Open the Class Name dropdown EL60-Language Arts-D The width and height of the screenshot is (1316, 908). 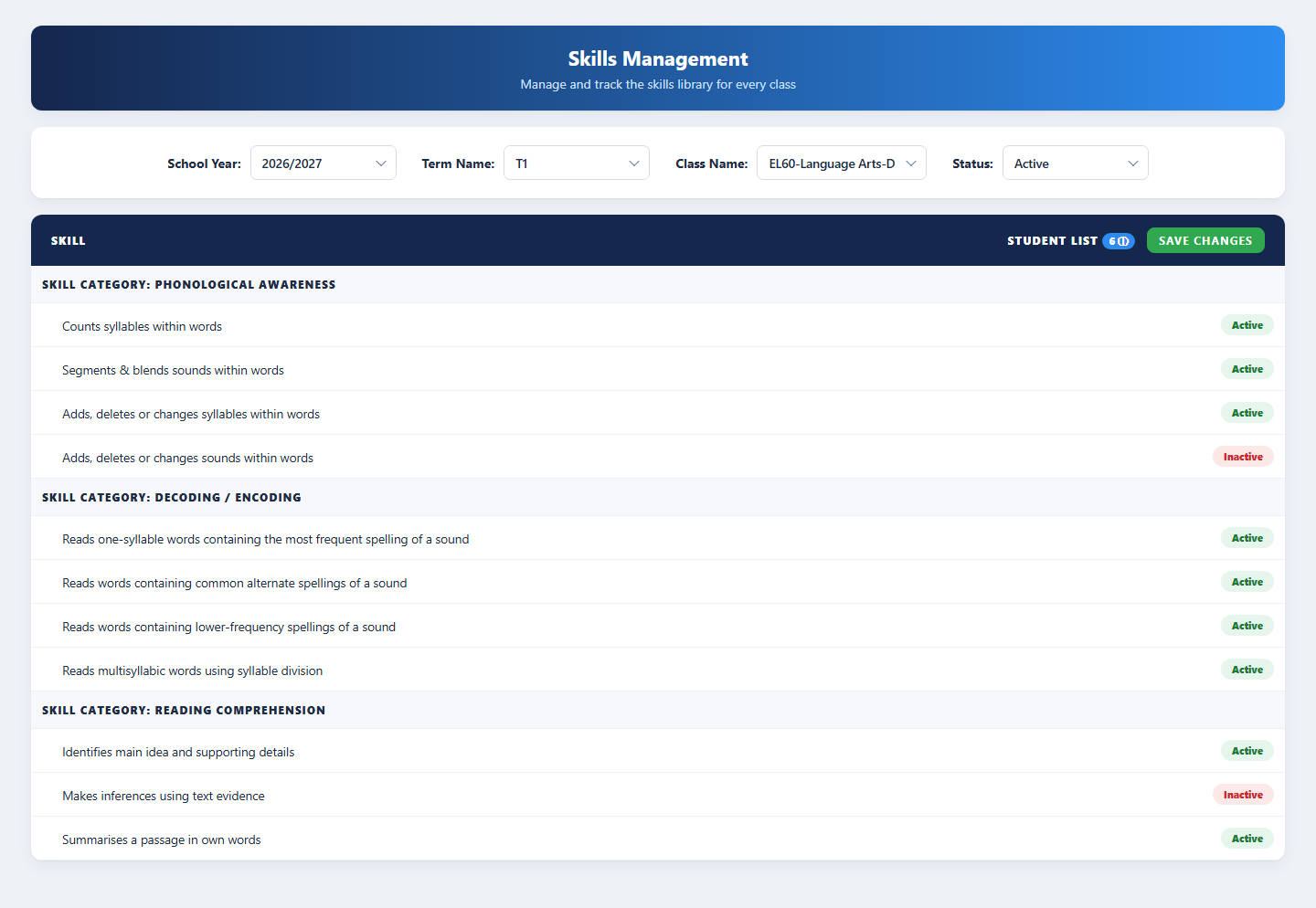pos(842,164)
